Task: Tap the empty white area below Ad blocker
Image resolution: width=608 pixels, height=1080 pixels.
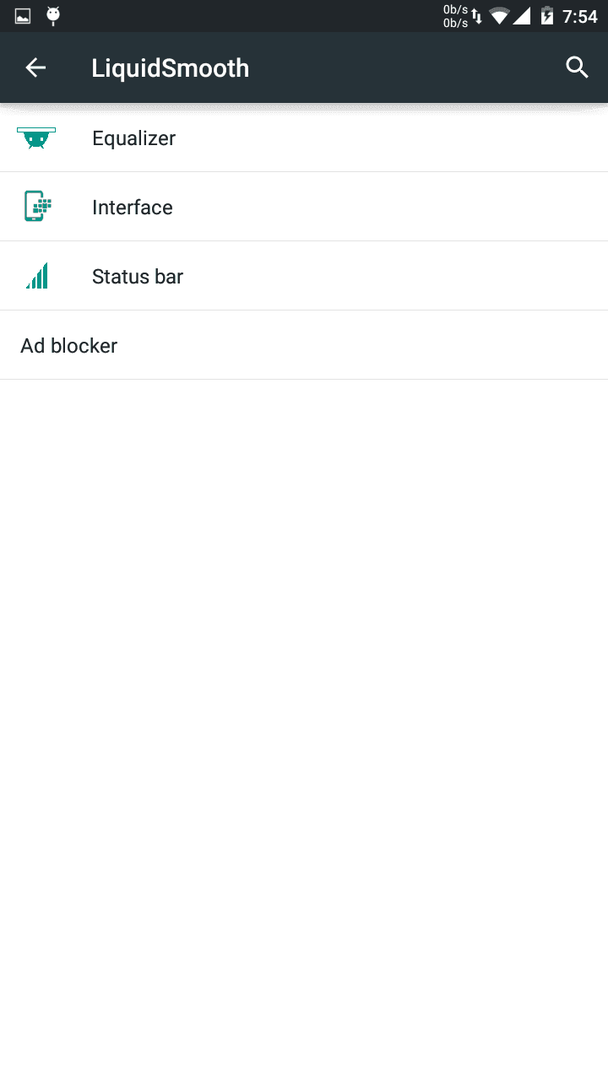Action: pyautogui.click(x=304, y=729)
